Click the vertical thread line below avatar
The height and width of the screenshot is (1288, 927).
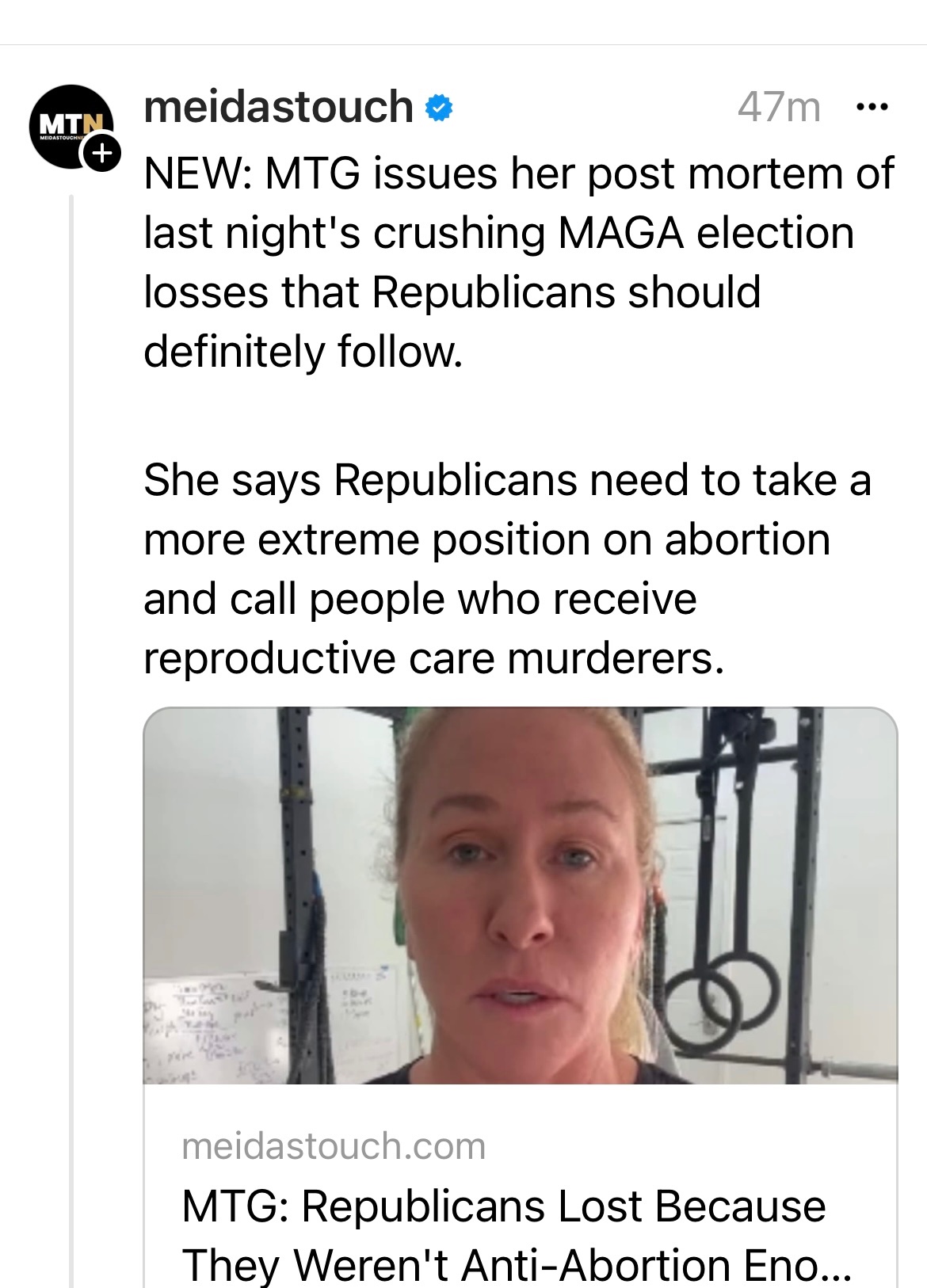71,713
